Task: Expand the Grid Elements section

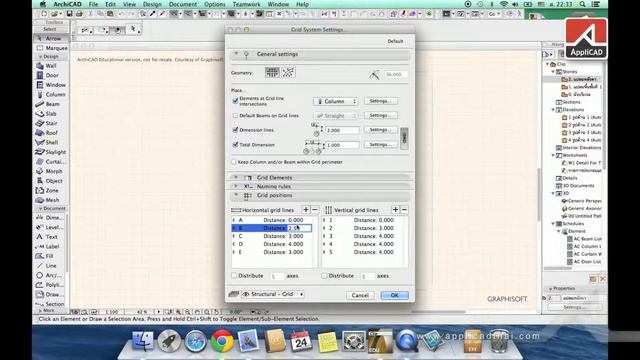Action: click(236, 178)
